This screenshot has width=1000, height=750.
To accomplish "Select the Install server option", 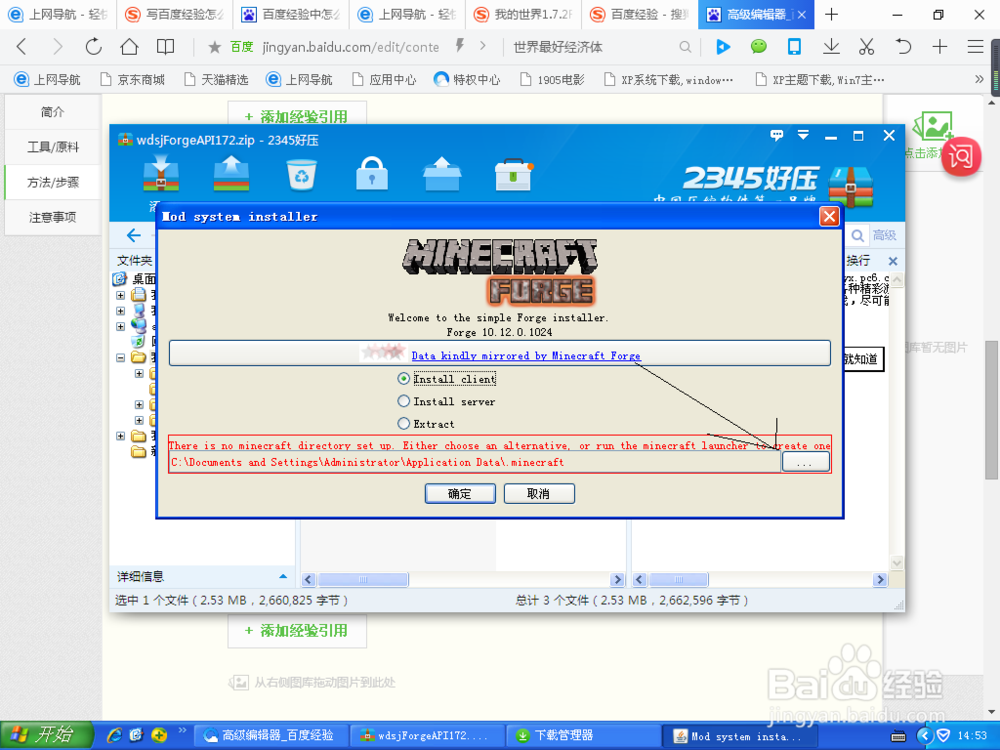I will tap(403, 401).
